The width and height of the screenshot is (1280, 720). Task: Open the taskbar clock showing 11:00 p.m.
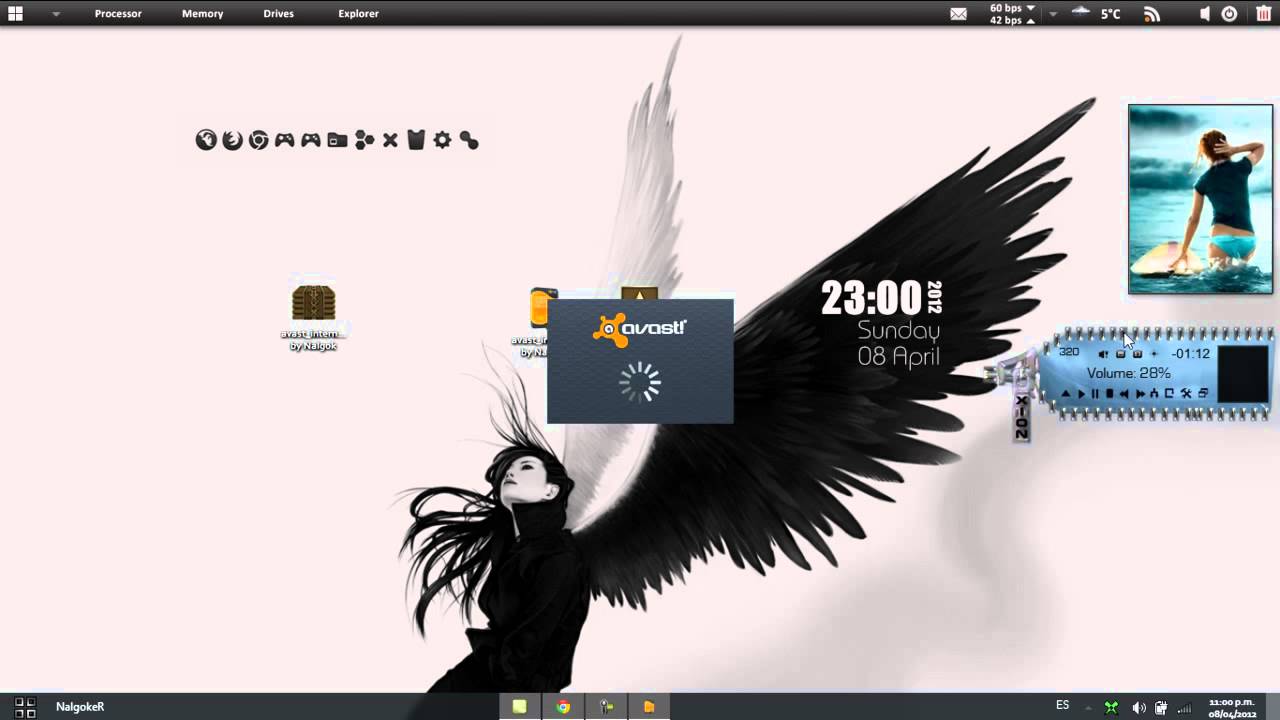pos(1232,707)
